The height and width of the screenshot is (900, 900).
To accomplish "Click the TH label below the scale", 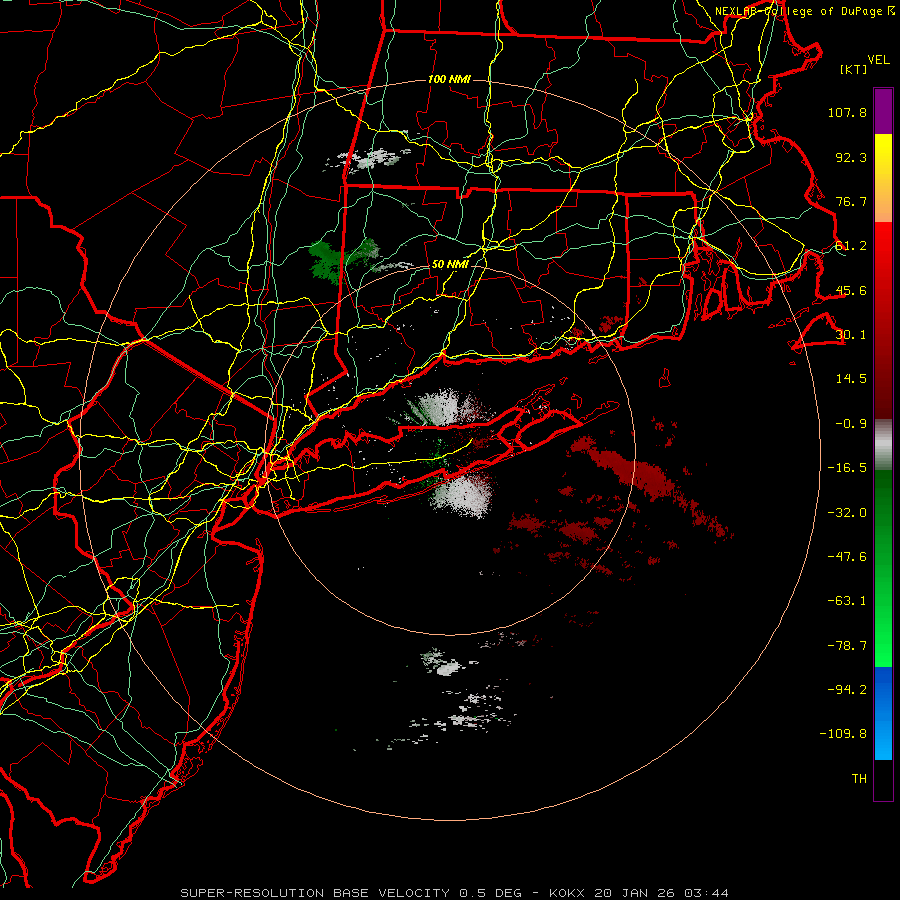I will (x=859, y=778).
